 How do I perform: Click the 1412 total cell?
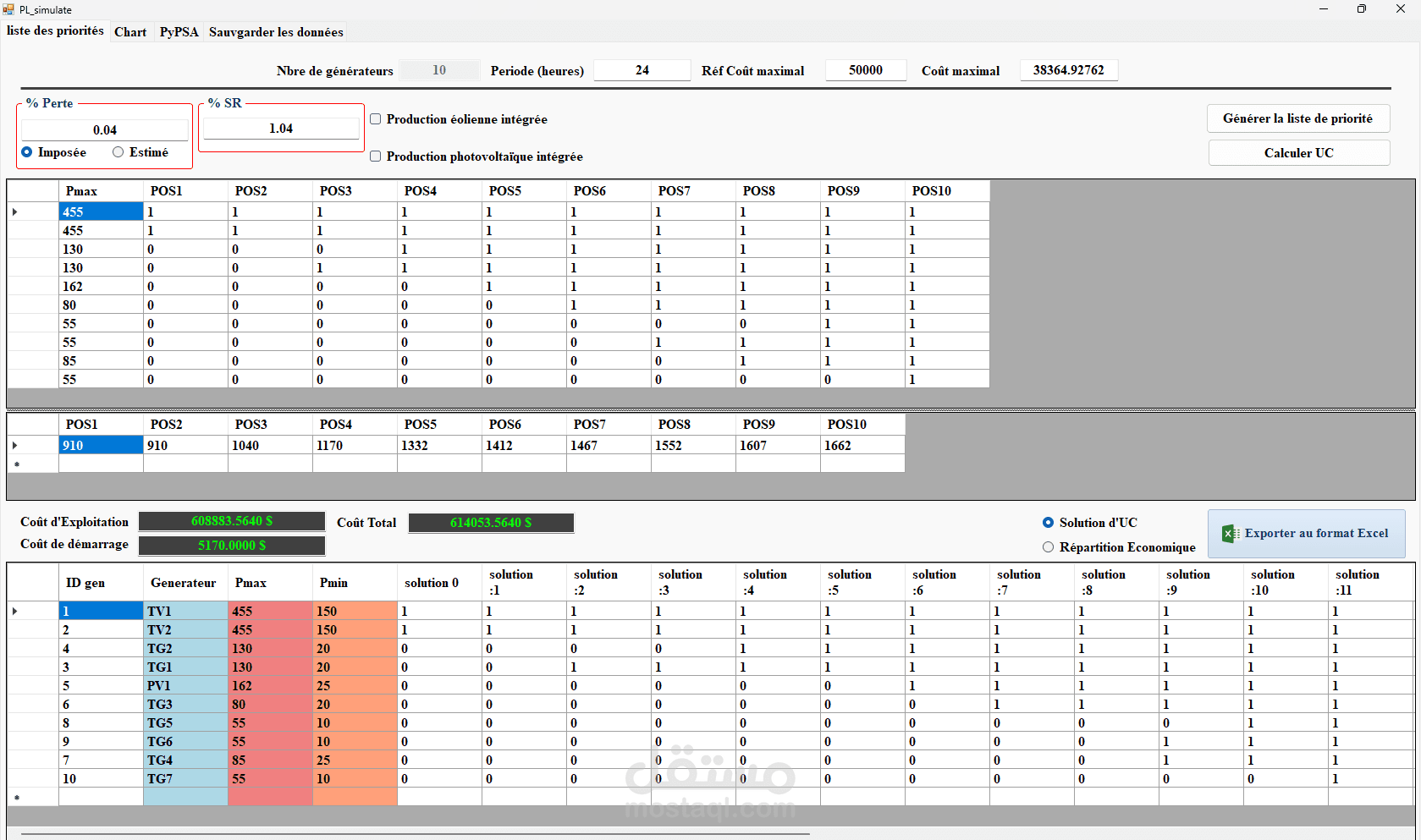[524, 446]
